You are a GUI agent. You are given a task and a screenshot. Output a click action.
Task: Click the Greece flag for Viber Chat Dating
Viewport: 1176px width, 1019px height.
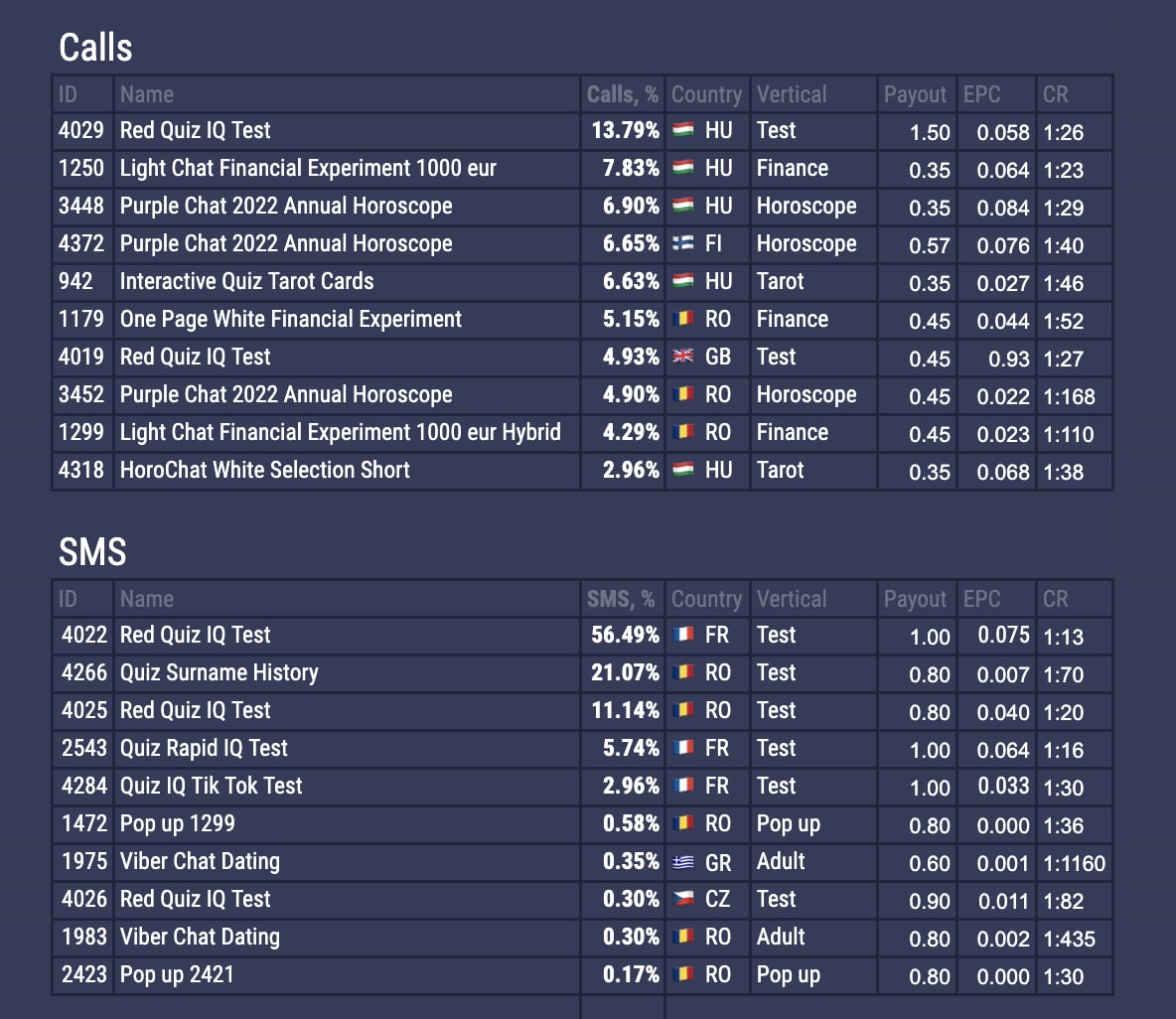[x=683, y=862]
